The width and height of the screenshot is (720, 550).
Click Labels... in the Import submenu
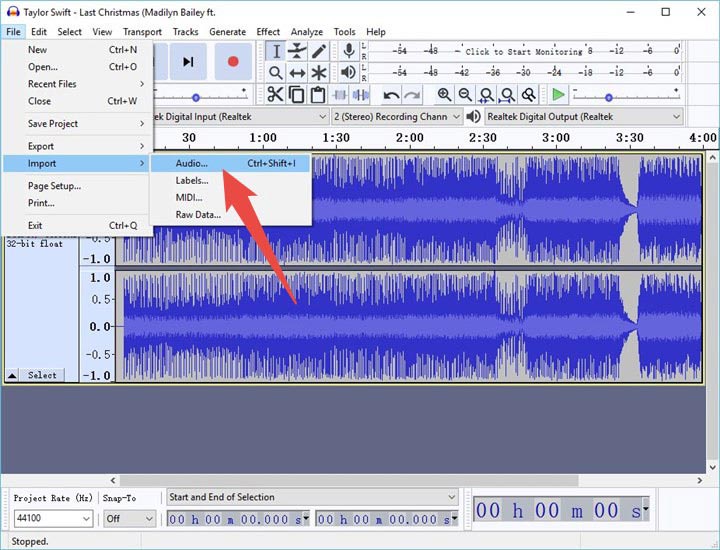coord(191,181)
